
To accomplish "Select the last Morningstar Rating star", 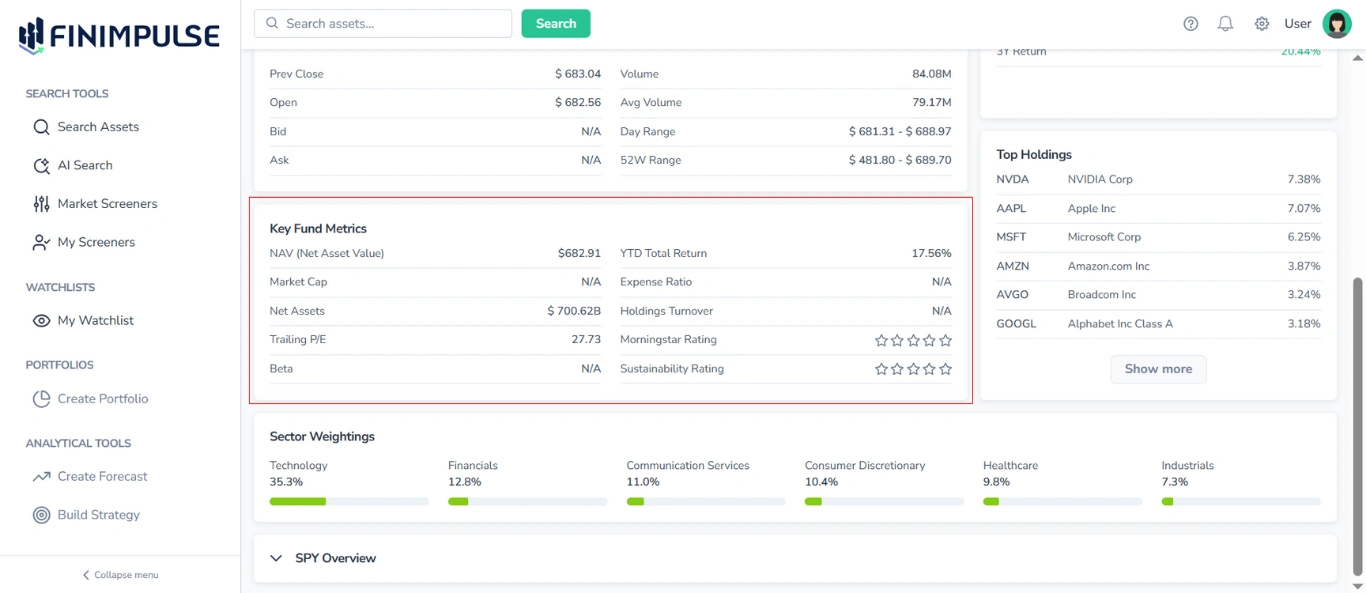I will (x=945, y=340).
